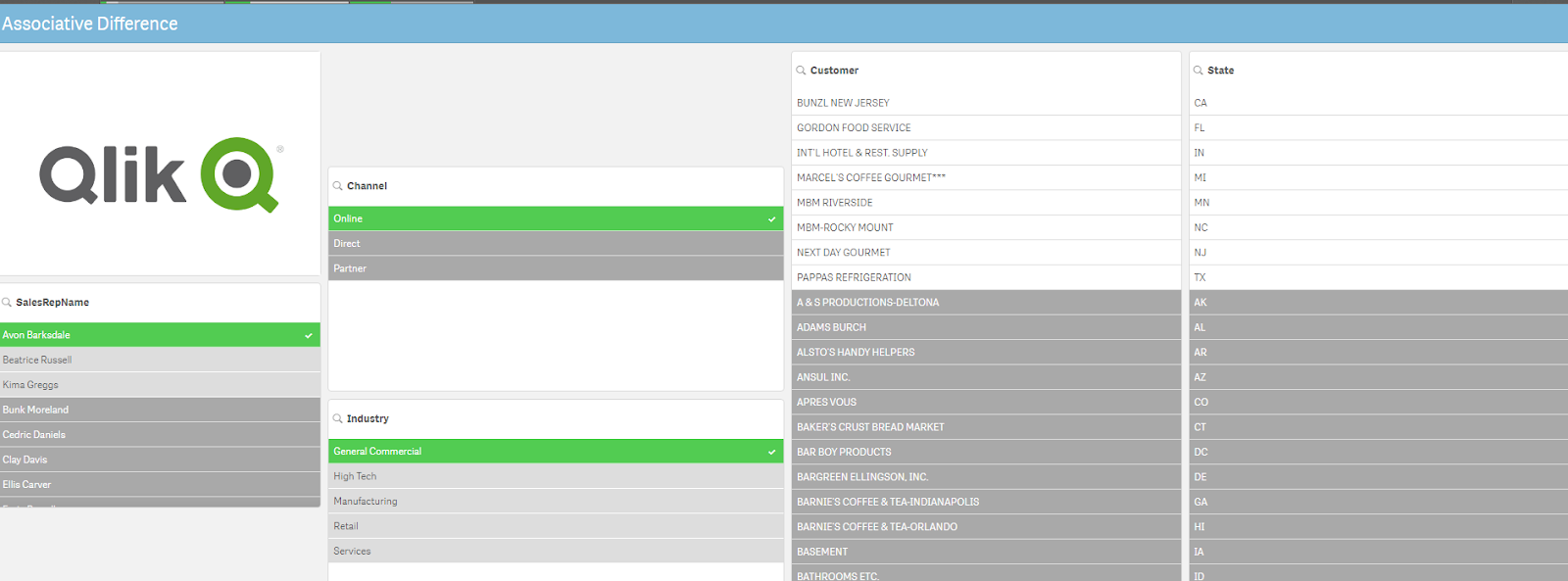Select BARNIE'S COFFEE & TEA-INDIANAPOLIS customer
This screenshot has width=1568, height=581.
click(986, 502)
